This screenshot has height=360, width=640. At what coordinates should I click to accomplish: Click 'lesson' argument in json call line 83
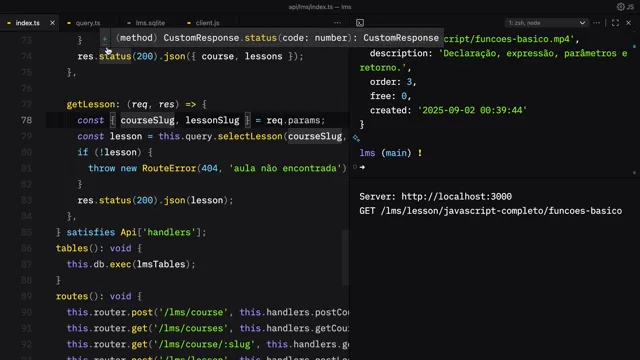(207, 200)
